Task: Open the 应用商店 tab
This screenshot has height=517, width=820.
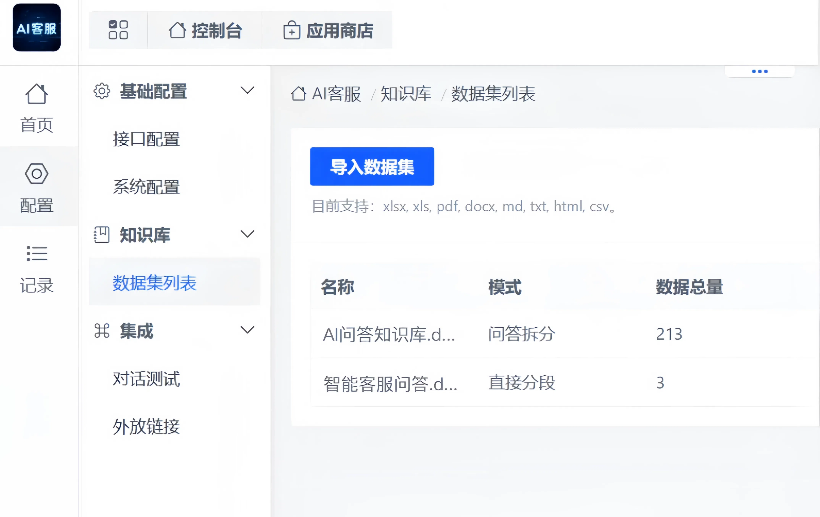Action: (328, 31)
